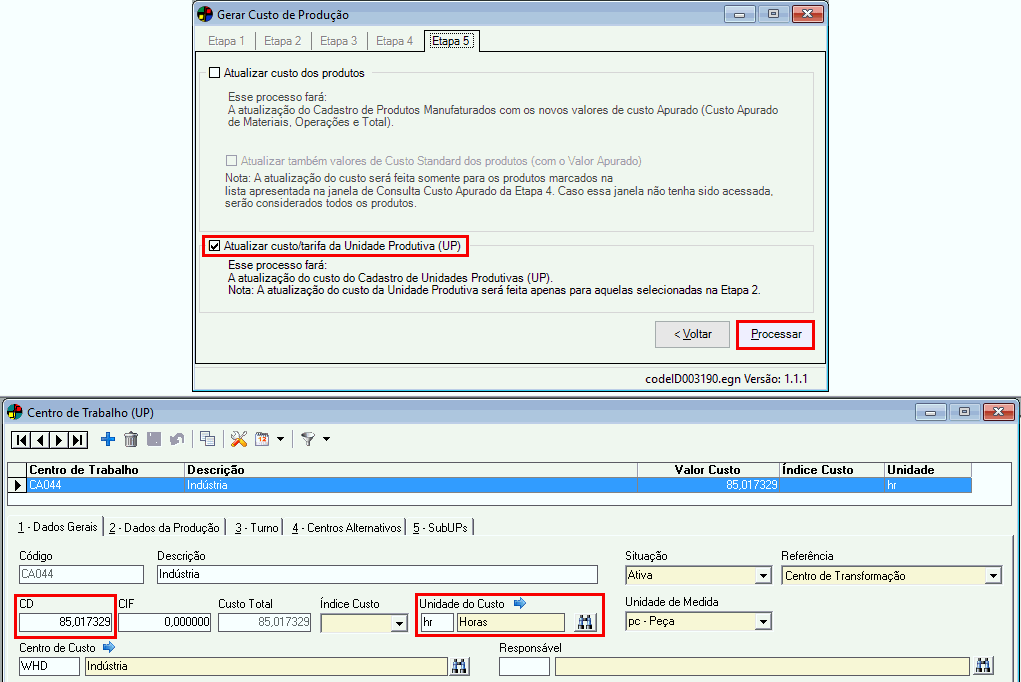Open Unidade do Custo binoculars search

click(x=584, y=622)
